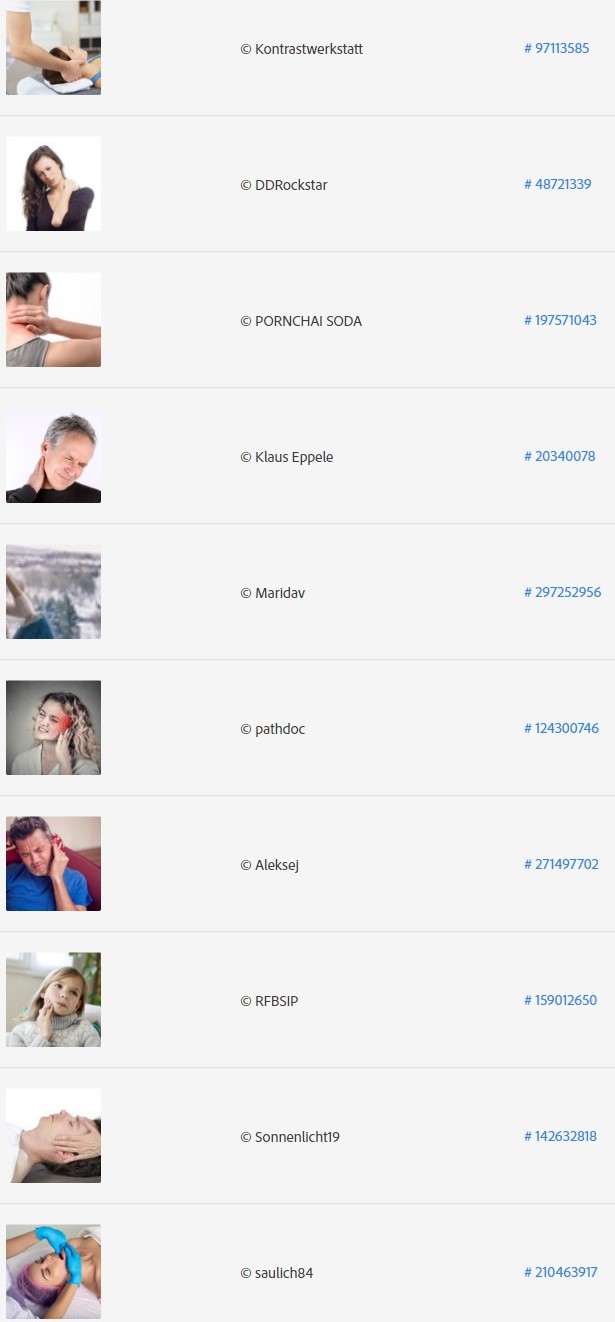Open image link # 159012650
The height and width of the screenshot is (1322, 615).
560,1000
